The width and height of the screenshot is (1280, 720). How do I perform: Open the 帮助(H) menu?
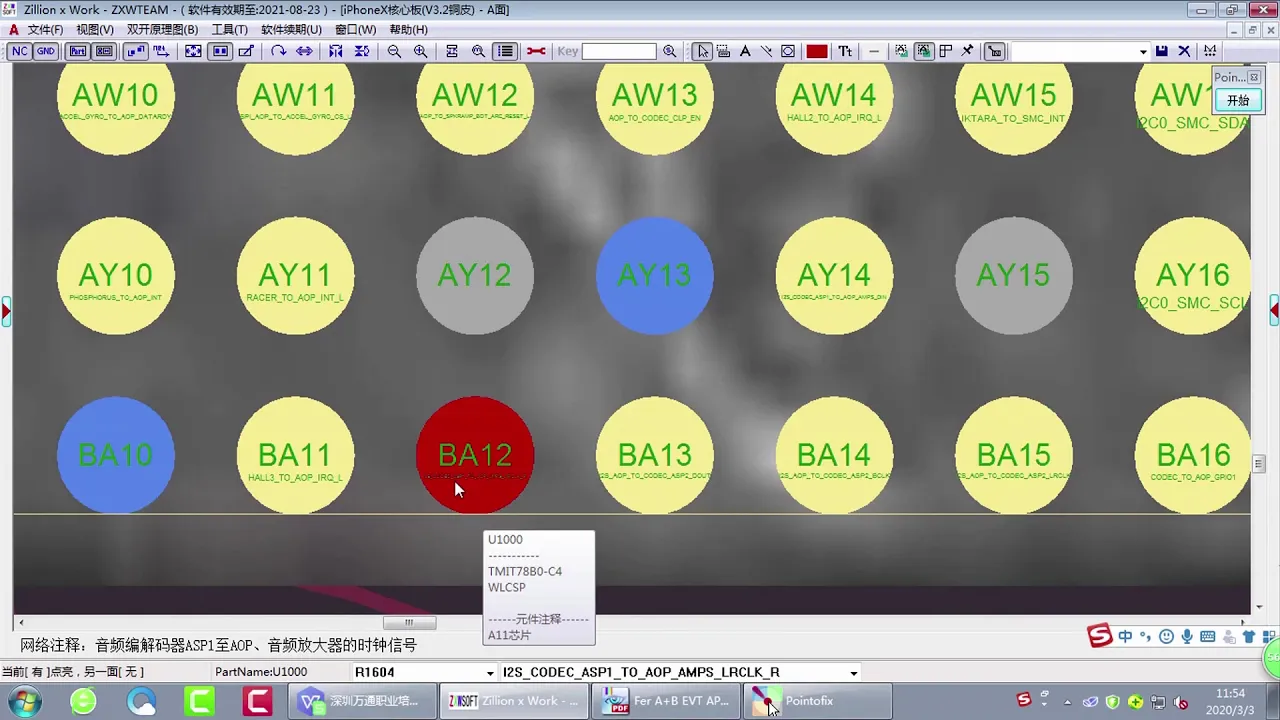point(408,29)
